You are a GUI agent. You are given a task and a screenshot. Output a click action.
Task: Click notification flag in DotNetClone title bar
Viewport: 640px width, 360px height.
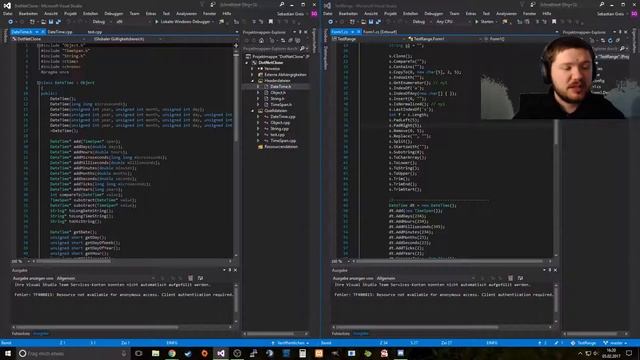pyautogui.click(x=202, y=4)
